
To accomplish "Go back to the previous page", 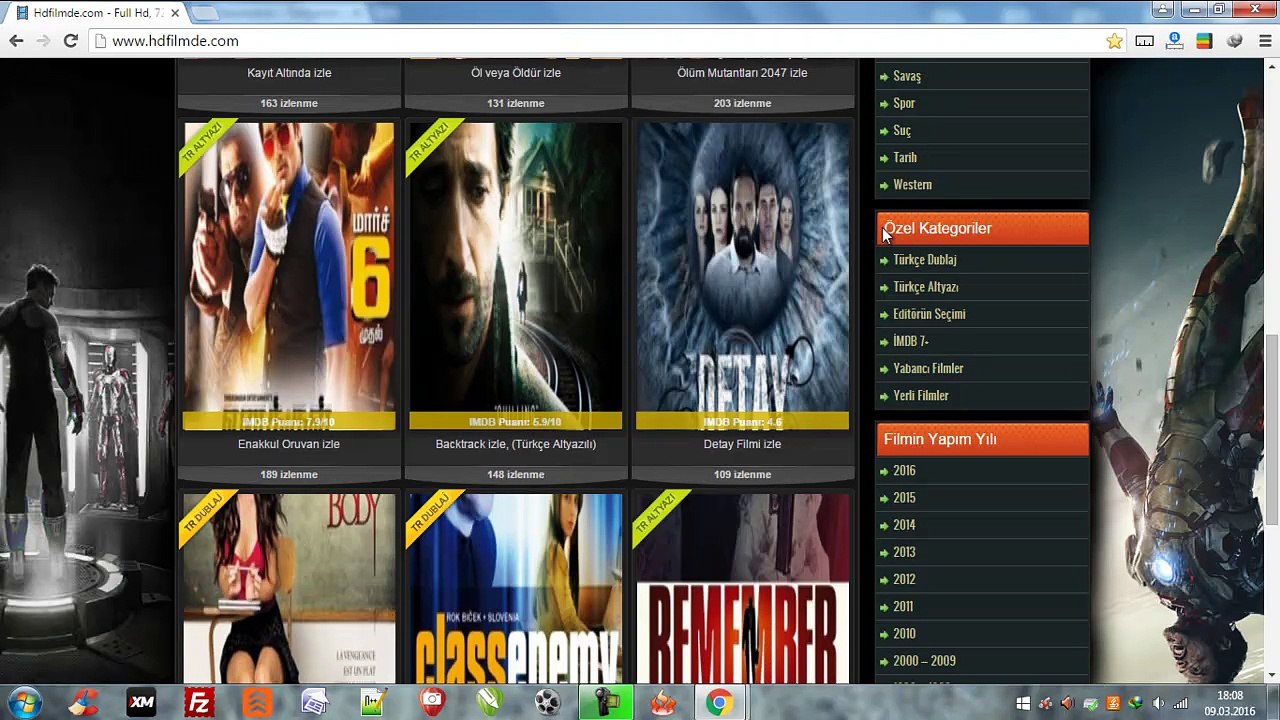I will [16, 41].
